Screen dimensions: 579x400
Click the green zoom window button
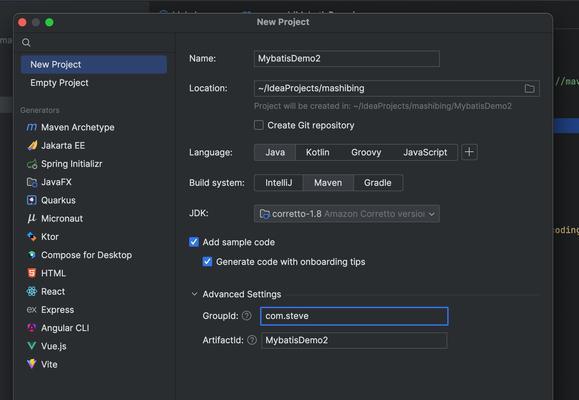49,23
